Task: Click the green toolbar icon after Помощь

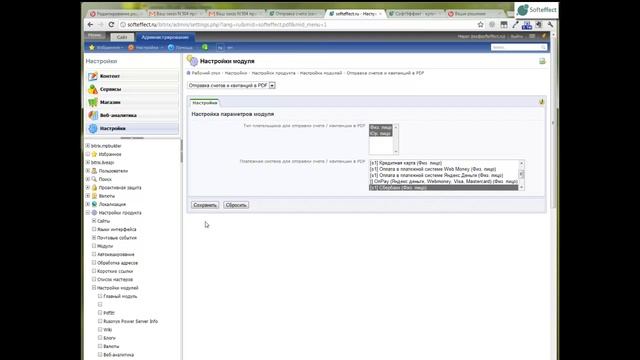Action: (x=205, y=47)
